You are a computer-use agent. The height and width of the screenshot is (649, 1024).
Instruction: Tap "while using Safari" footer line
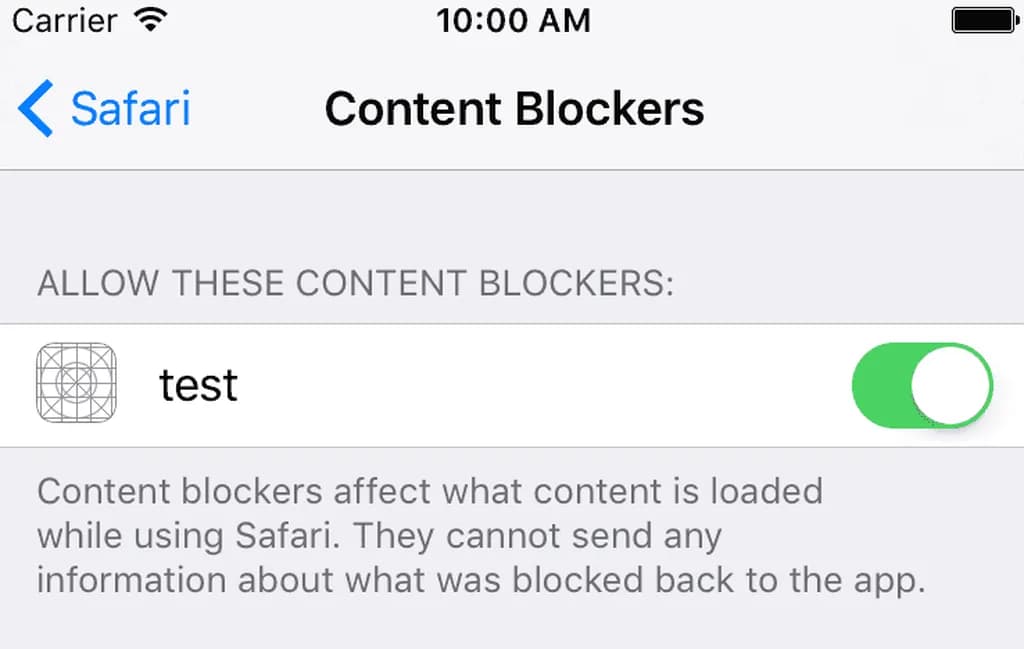[x=188, y=536]
